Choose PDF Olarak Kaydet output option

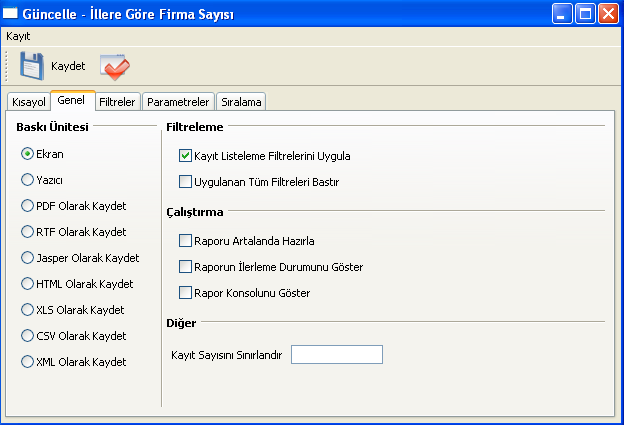pyautogui.click(x=27, y=206)
